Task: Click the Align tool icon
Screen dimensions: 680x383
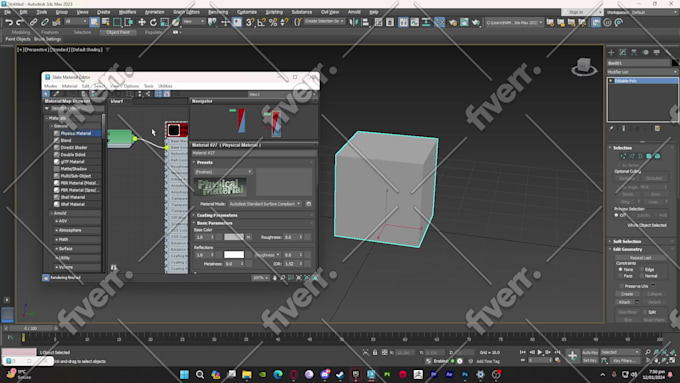Action: [x=365, y=22]
